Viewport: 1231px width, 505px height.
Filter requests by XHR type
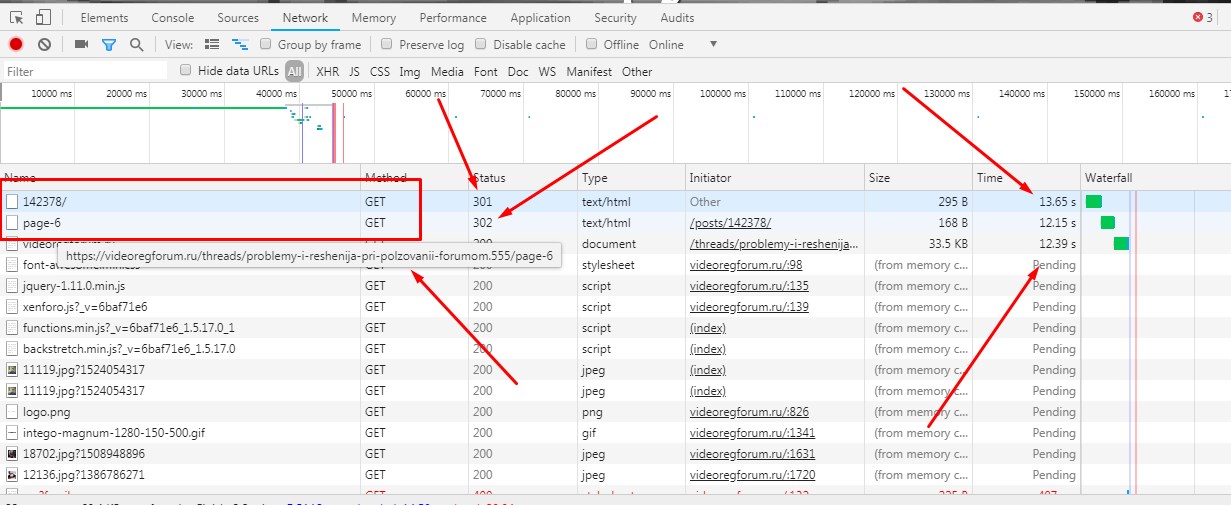click(327, 72)
